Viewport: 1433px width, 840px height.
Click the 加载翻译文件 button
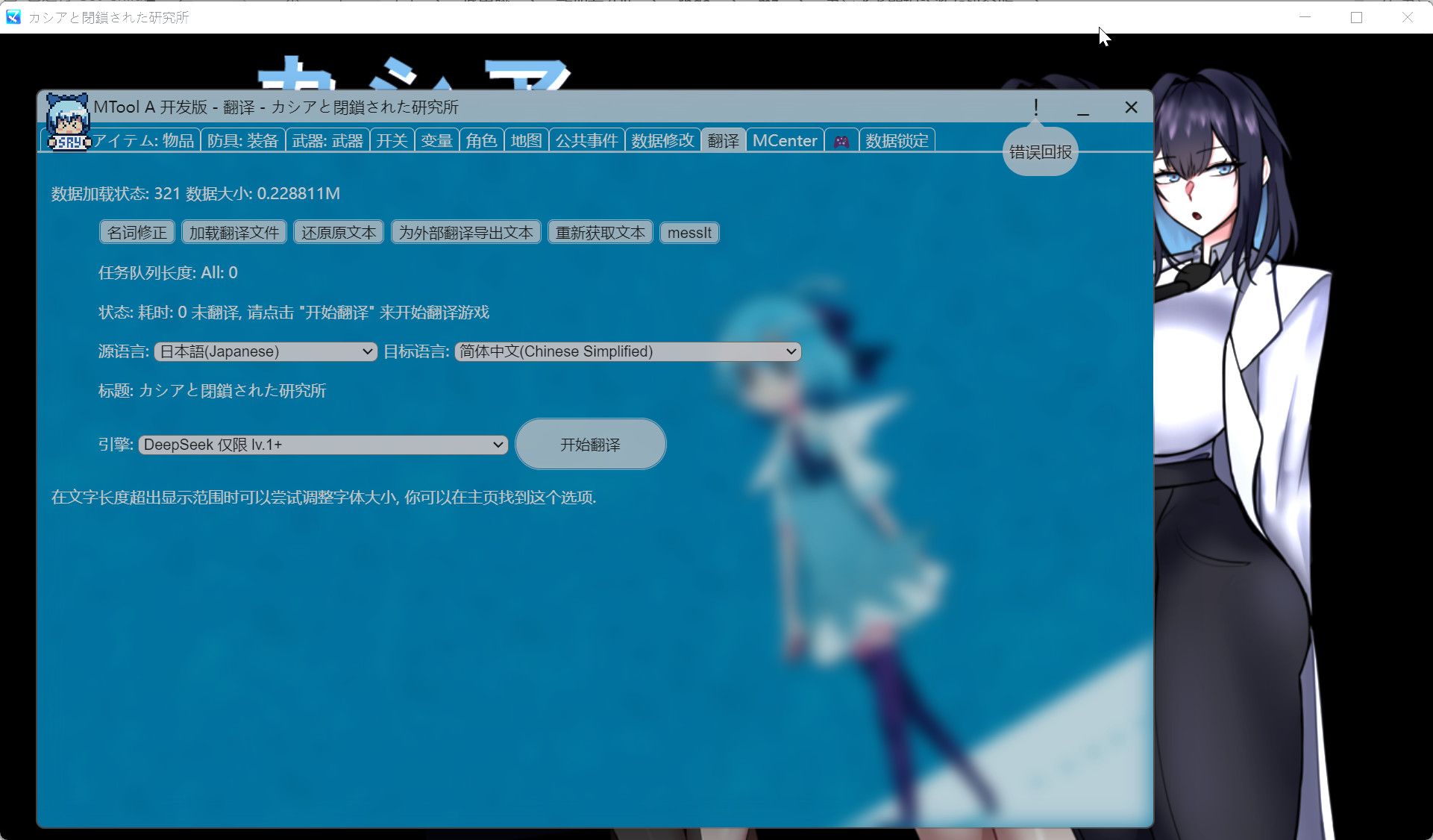pyautogui.click(x=233, y=233)
